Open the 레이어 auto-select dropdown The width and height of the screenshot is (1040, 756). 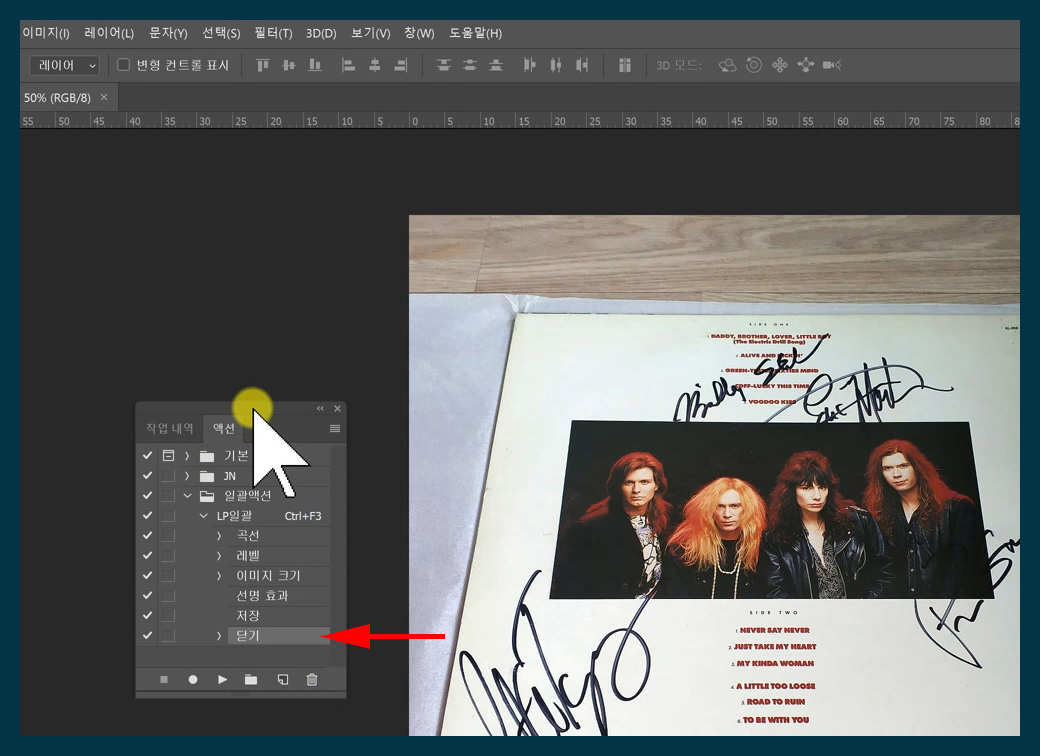click(x=64, y=65)
